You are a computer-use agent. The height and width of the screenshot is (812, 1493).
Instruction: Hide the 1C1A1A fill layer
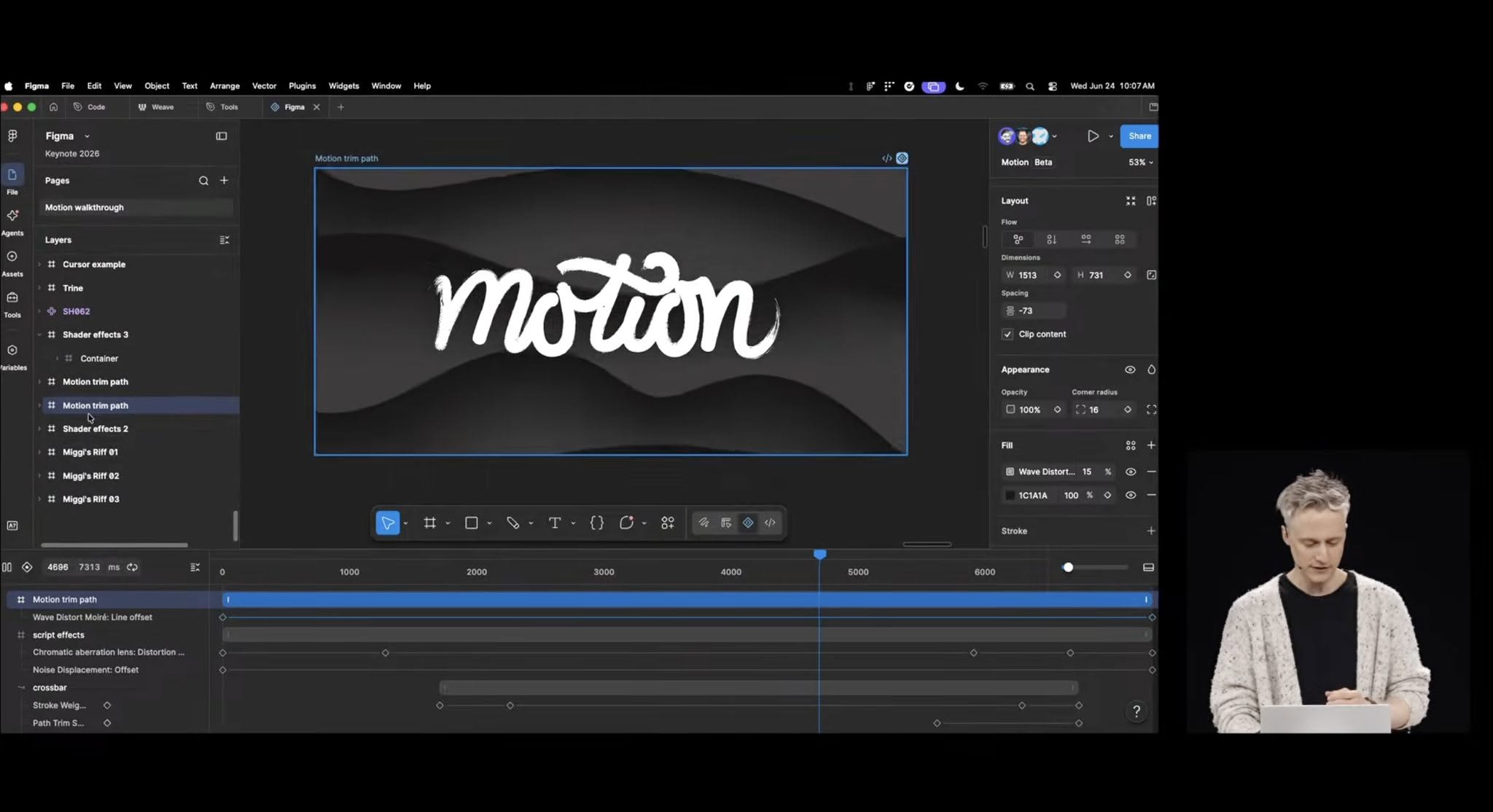tap(1131, 495)
